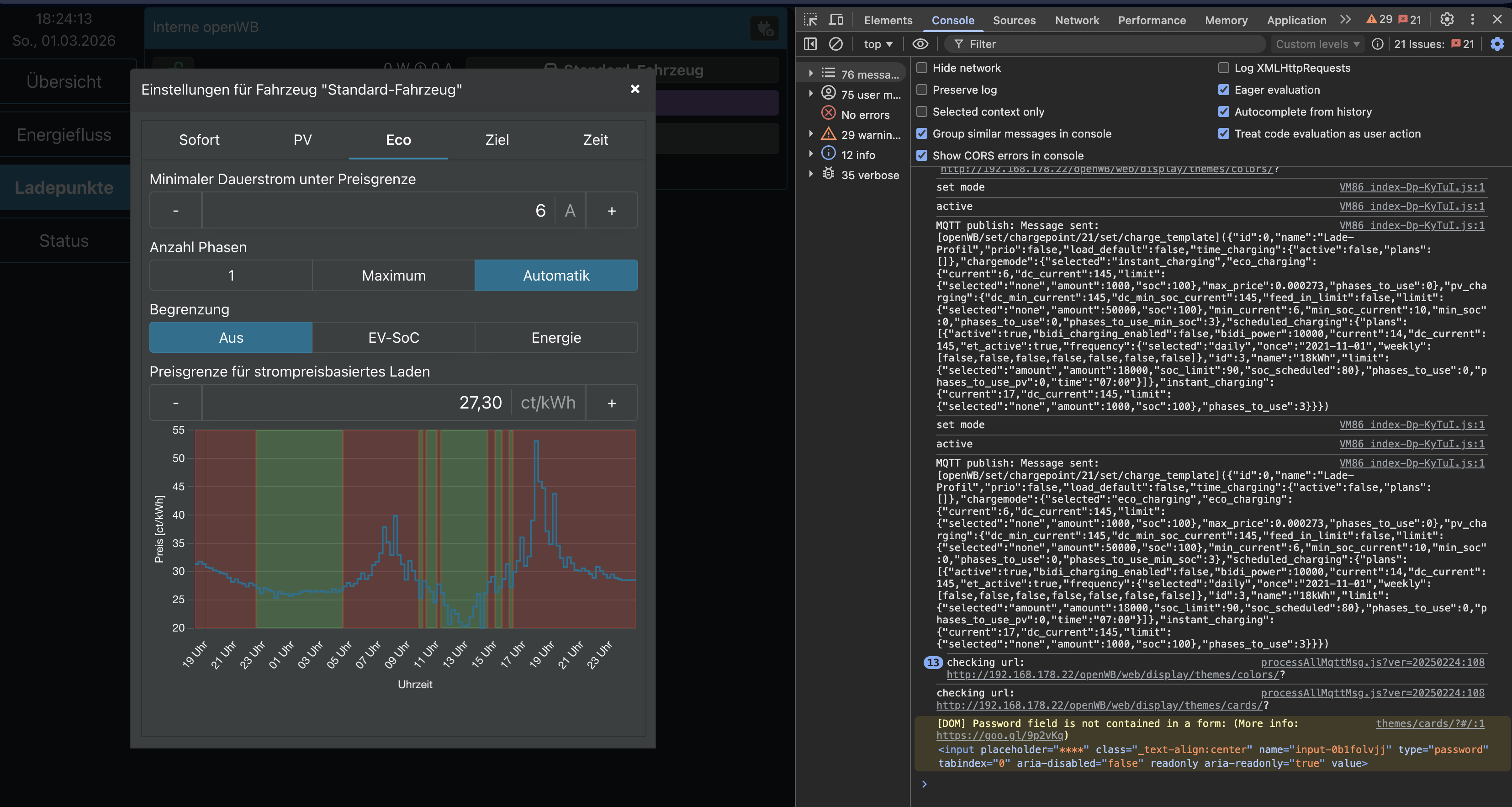Open Custom levels dropdown
The image size is (1512, 807).
(x=1317, y=44)
